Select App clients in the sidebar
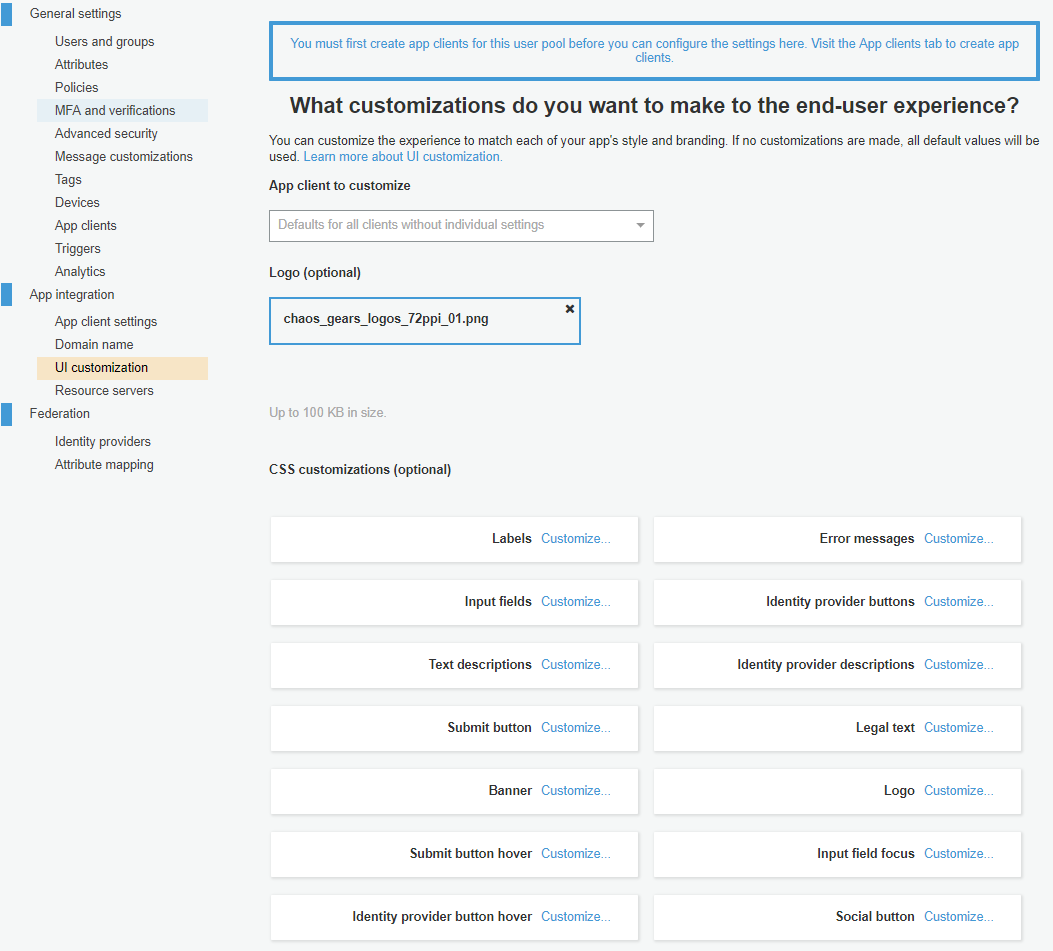 tap(86, 226)
